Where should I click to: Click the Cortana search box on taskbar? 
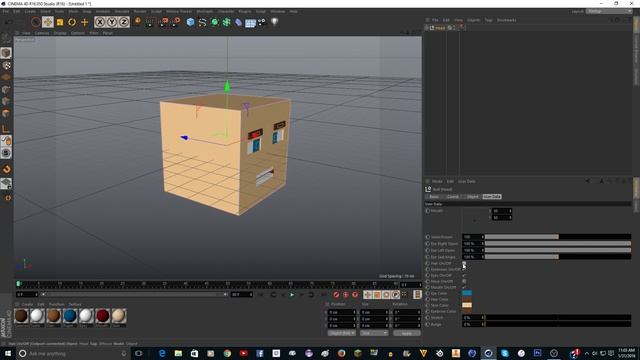[x=73, y=353]
